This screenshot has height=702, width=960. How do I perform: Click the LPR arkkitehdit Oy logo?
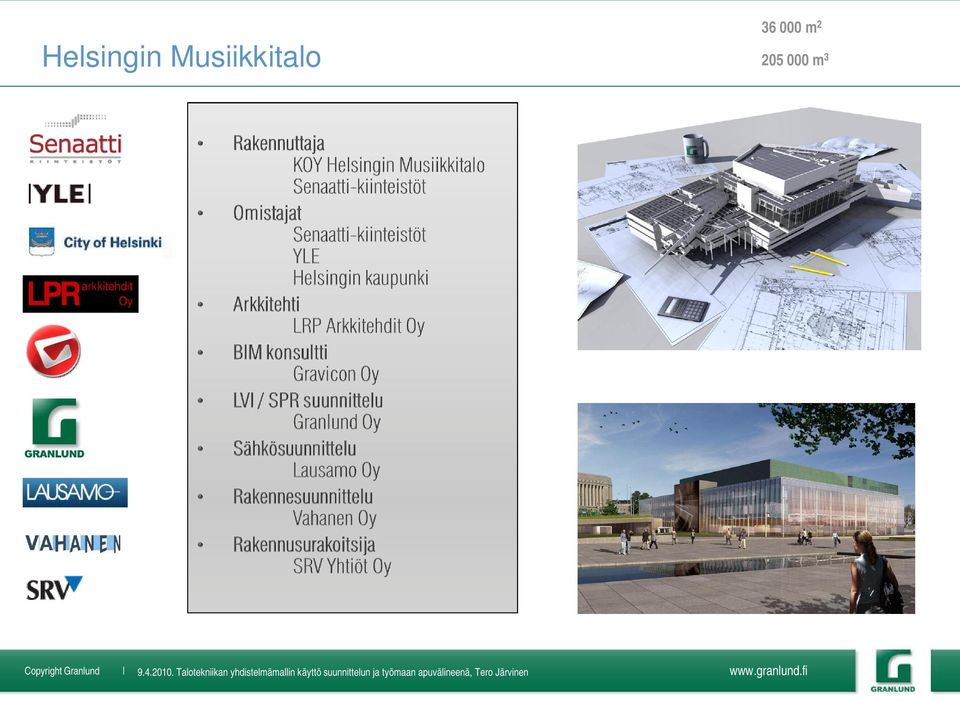(x=81, y=294)
